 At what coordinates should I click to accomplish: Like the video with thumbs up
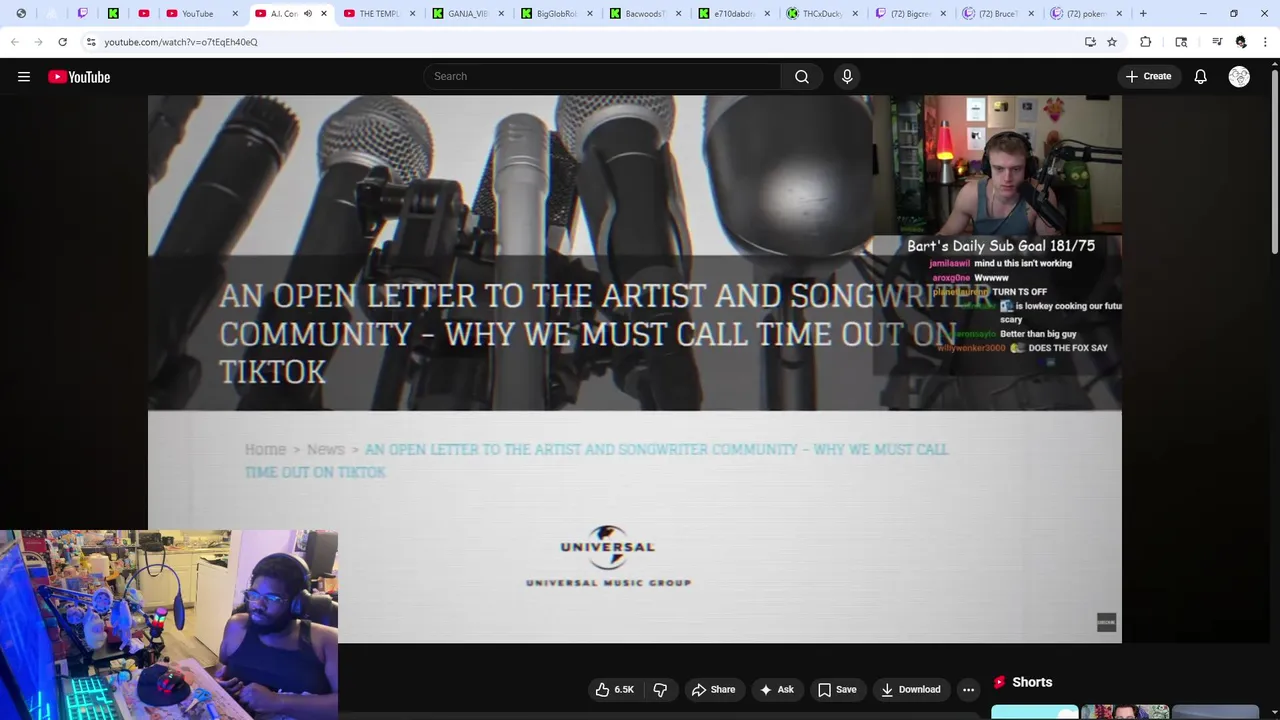(x=614, y=690)
